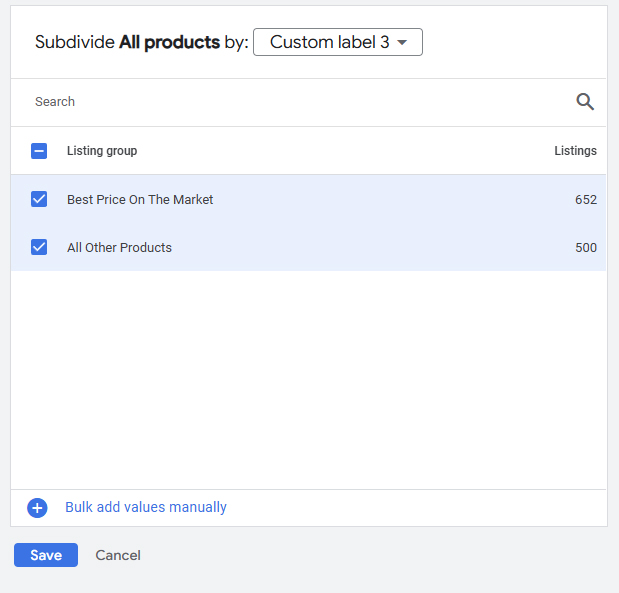Screen dimensions: 619x593
Task: Toggle the Listing group select-all checkbox
Action: click(39, 151)
